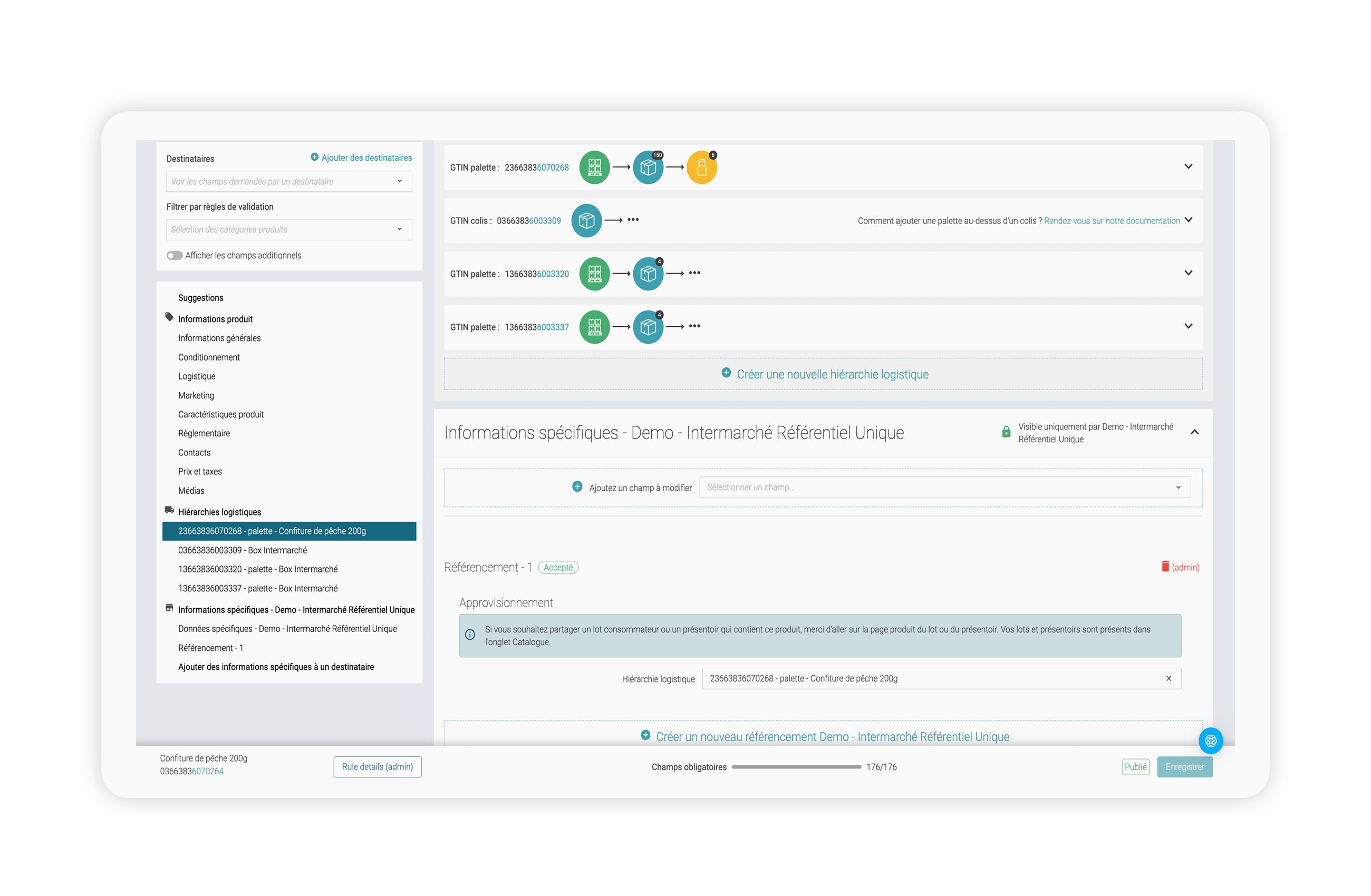Go to Règlementaire section

(x=204, y=433)
